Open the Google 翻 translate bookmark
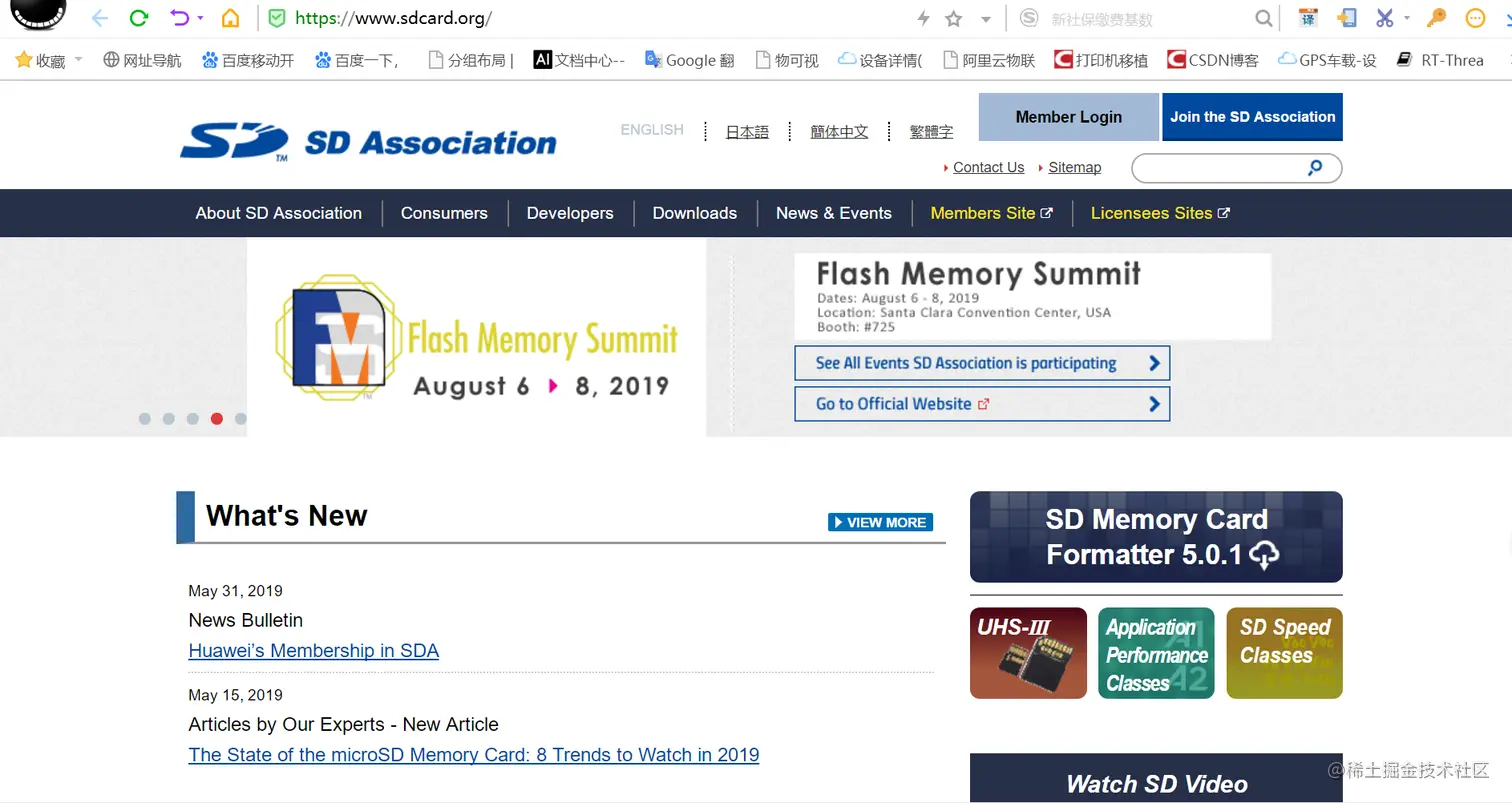This screenshot has width=1512, height=803. coord(690,60)
